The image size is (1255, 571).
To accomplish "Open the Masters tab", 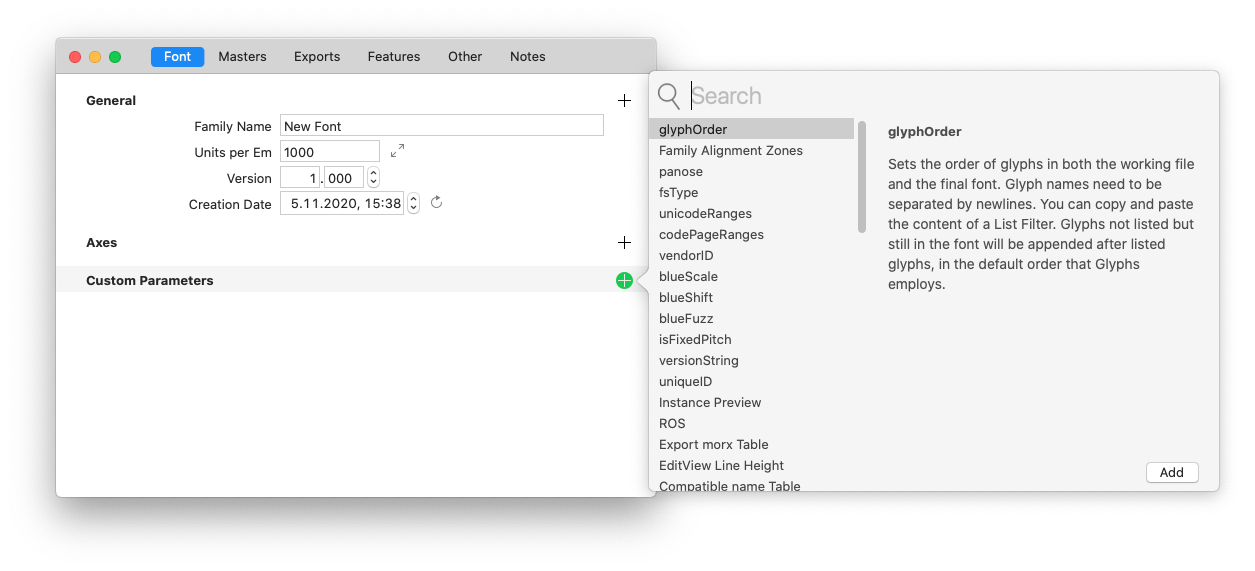I will (242, 57).
